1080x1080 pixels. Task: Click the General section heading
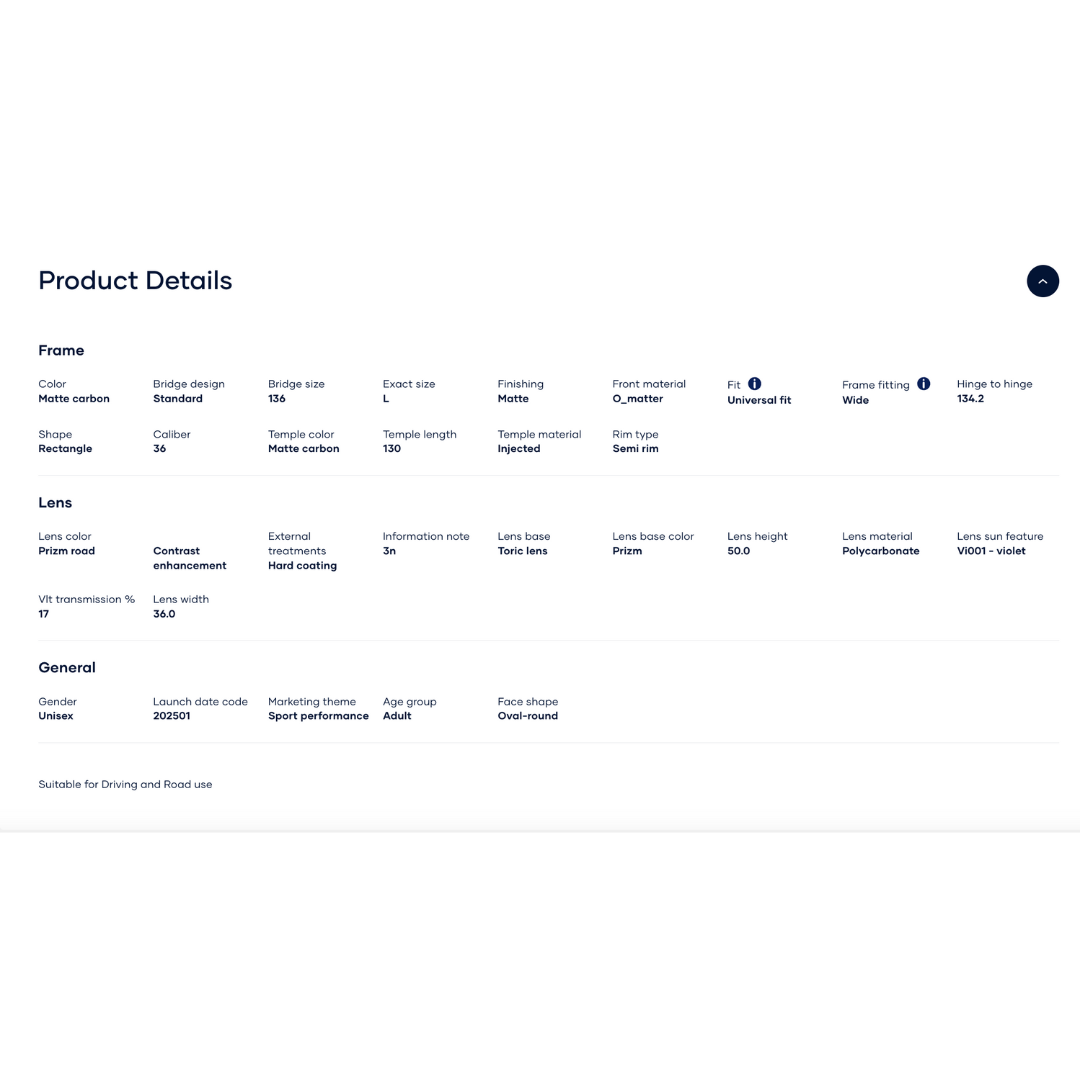67,667
